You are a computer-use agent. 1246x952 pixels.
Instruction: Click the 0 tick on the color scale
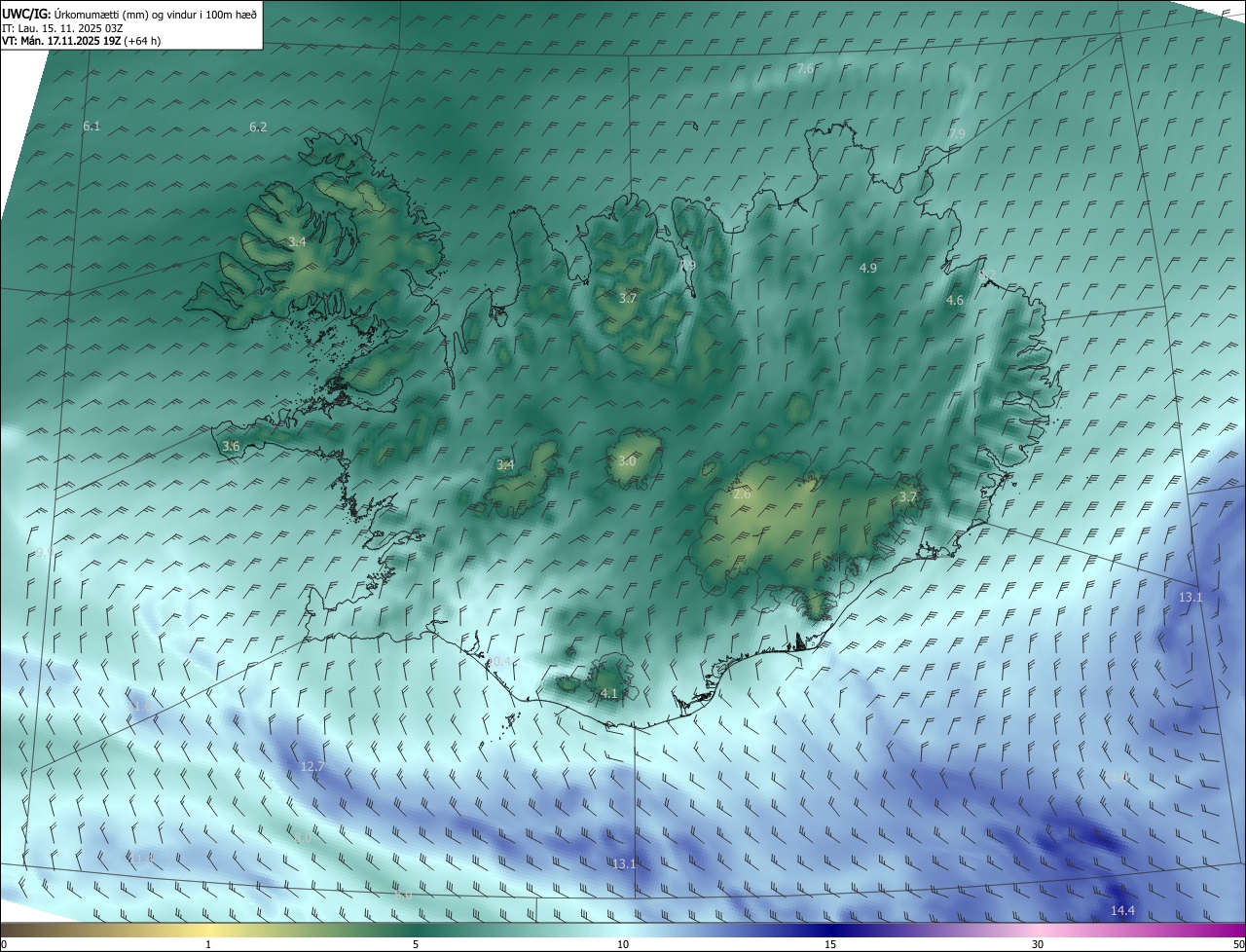pos(4,944)
